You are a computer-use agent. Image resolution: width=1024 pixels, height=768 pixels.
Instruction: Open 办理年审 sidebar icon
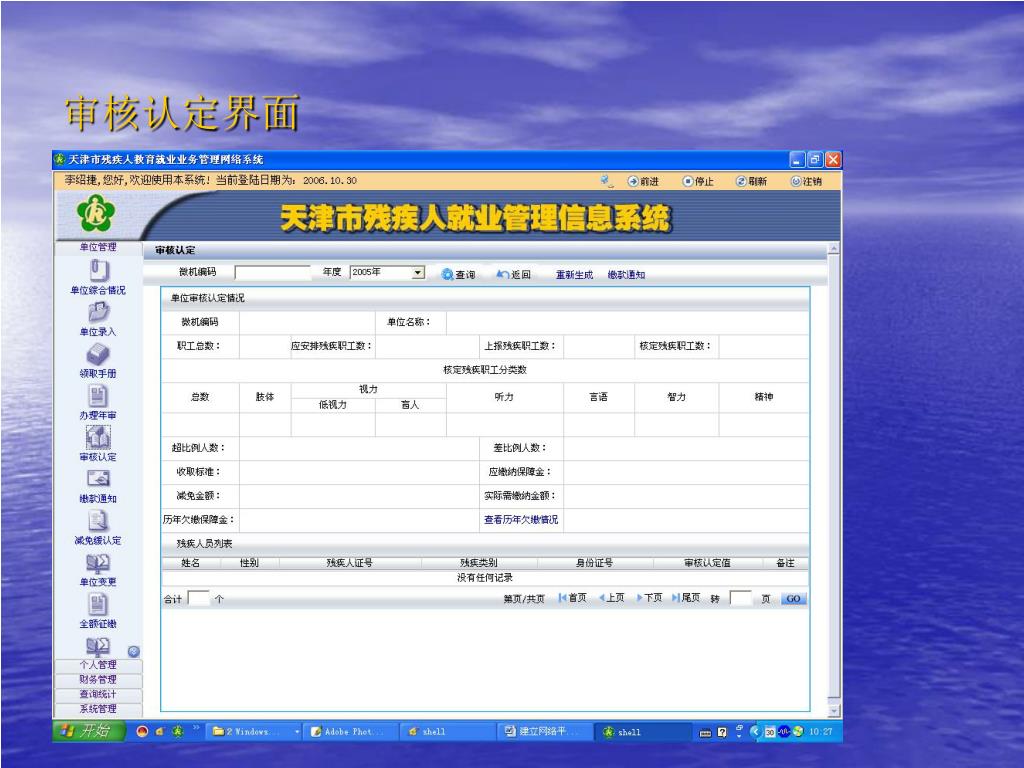tap(98, 396)
